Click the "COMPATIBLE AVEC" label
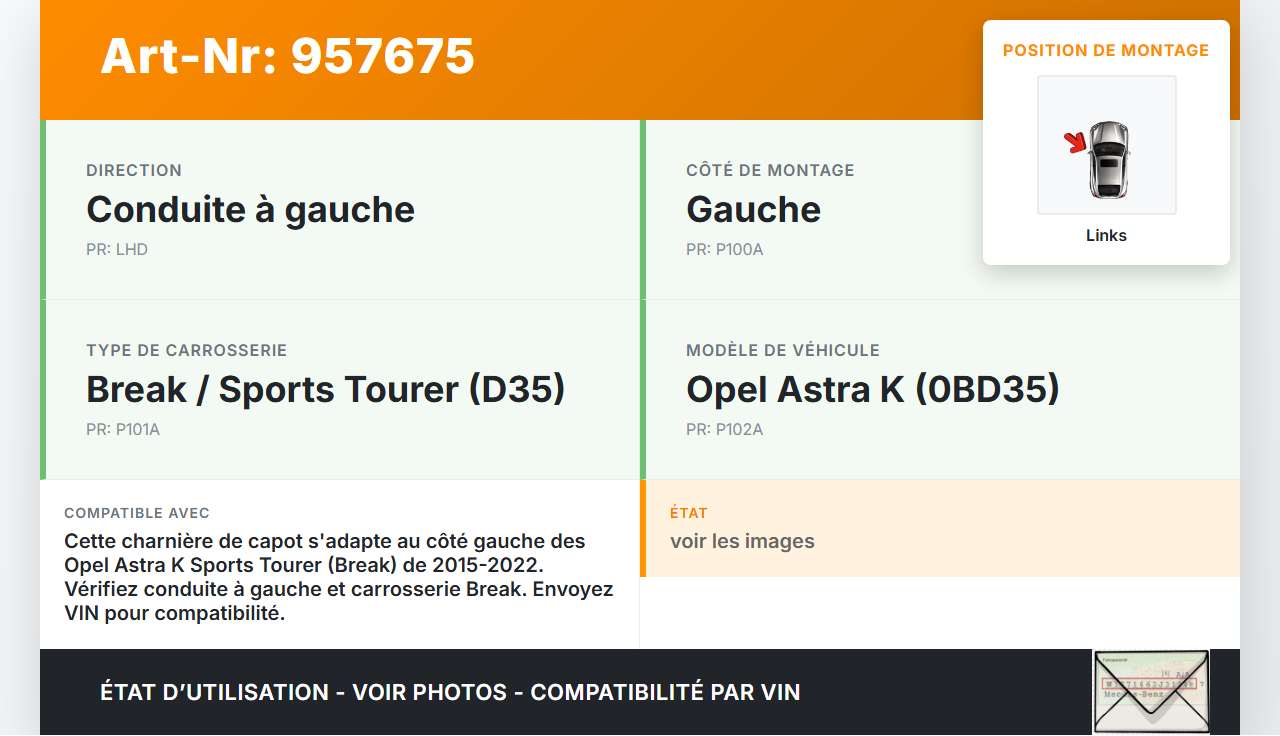1280x736 pixels. pyautogui.click(x=137, y=513)
